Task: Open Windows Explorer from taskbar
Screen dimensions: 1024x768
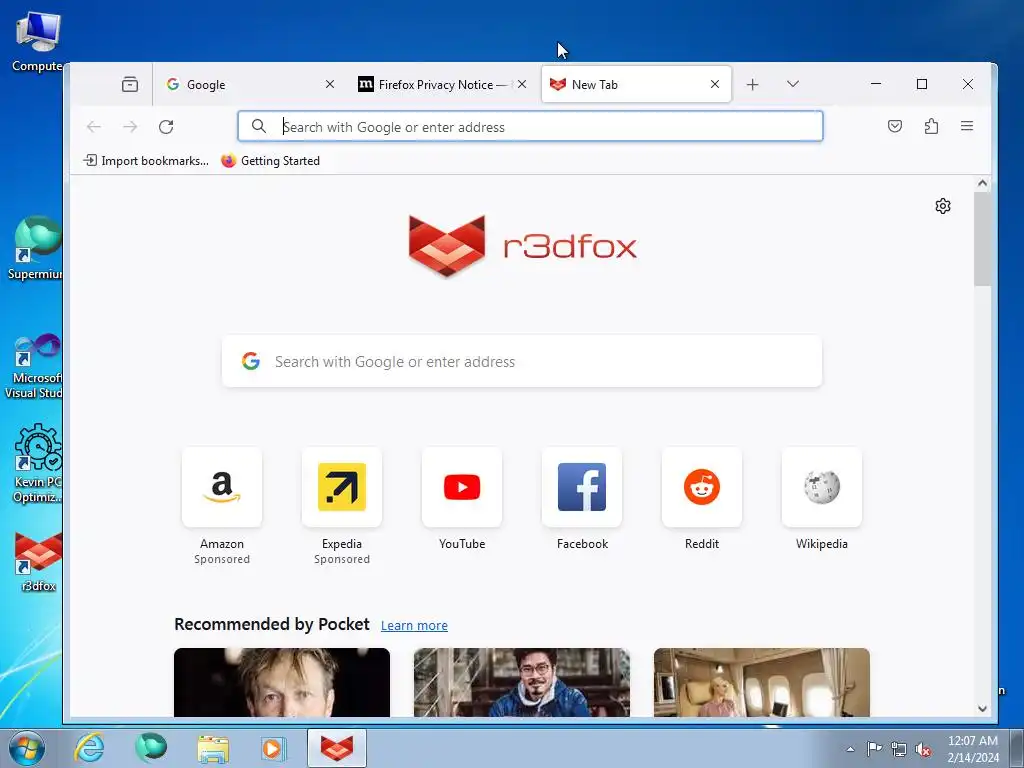Action: click(213, 748)
